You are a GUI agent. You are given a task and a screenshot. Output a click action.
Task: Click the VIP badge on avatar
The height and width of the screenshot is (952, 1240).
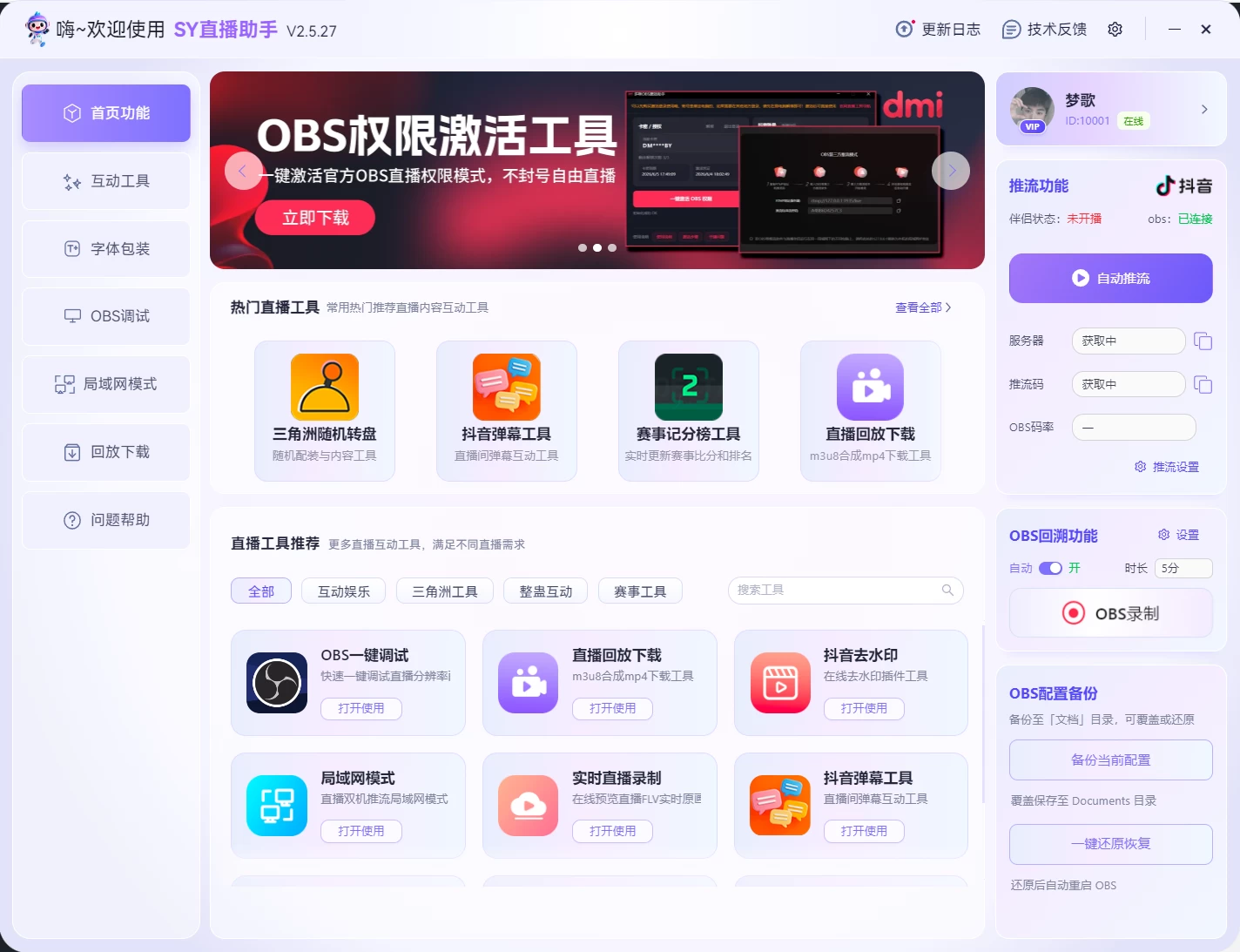(1033, 126)
